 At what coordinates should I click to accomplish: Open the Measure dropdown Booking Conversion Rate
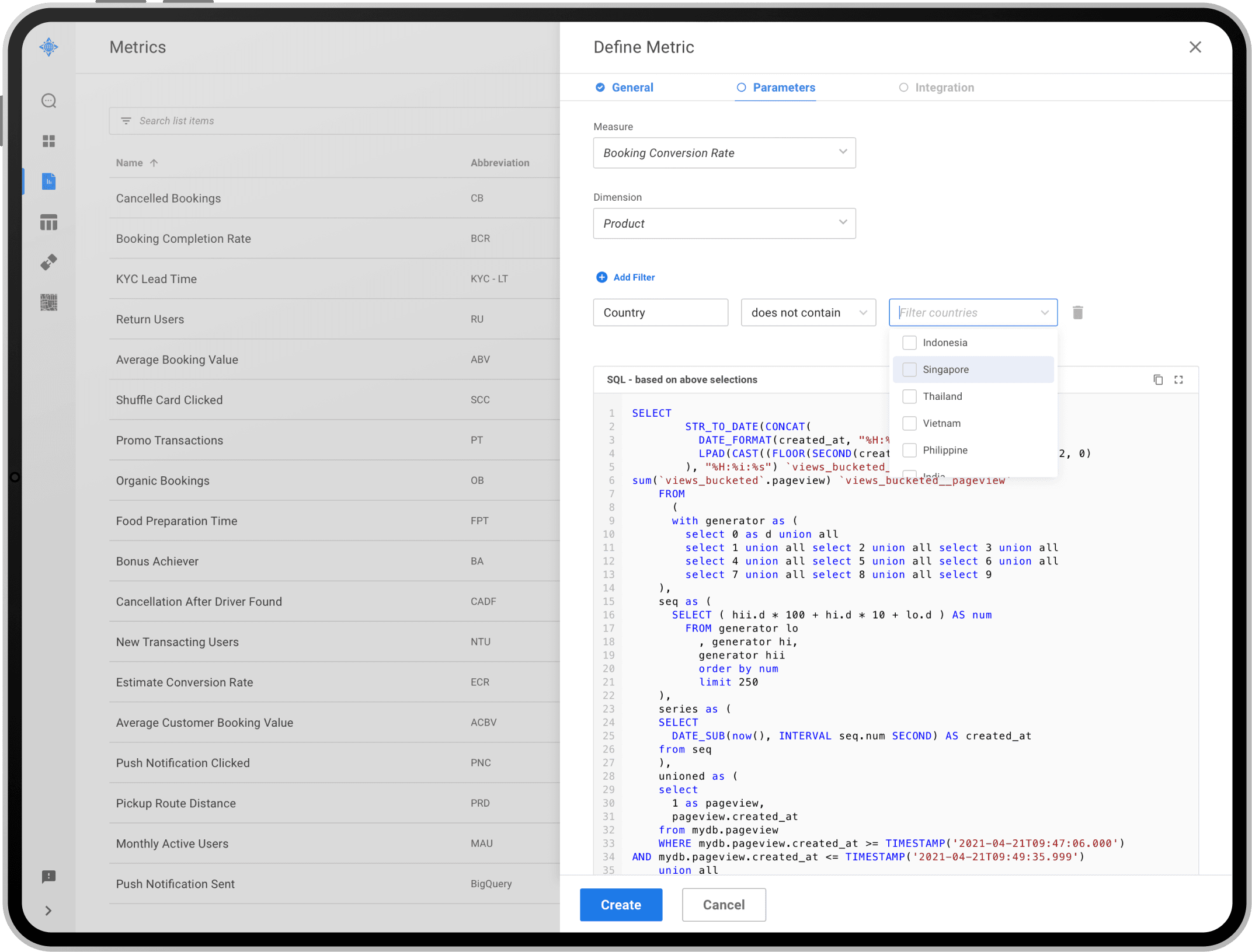tap(724, 153)
